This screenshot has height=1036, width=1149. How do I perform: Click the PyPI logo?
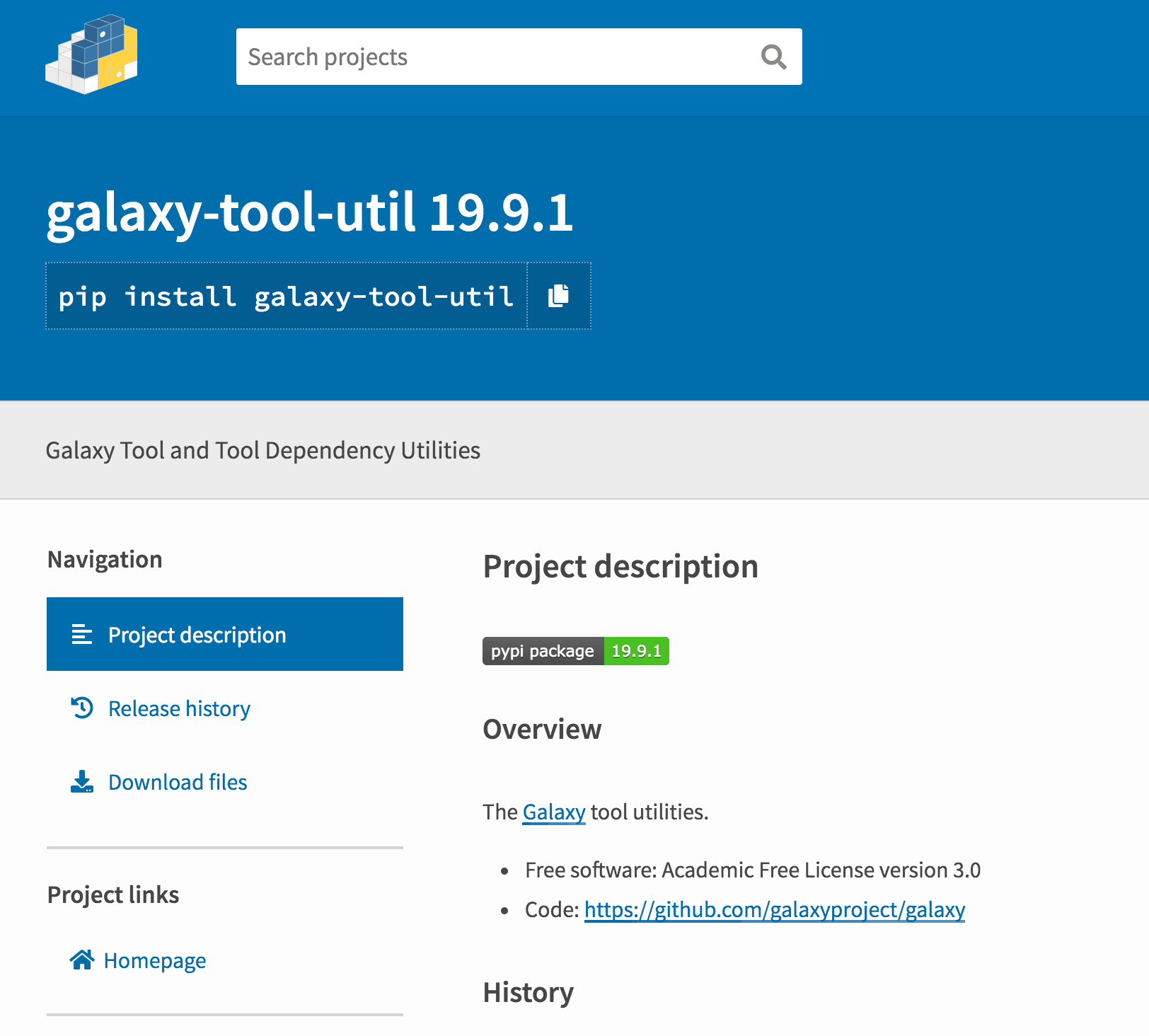click(x=91, y=53)
